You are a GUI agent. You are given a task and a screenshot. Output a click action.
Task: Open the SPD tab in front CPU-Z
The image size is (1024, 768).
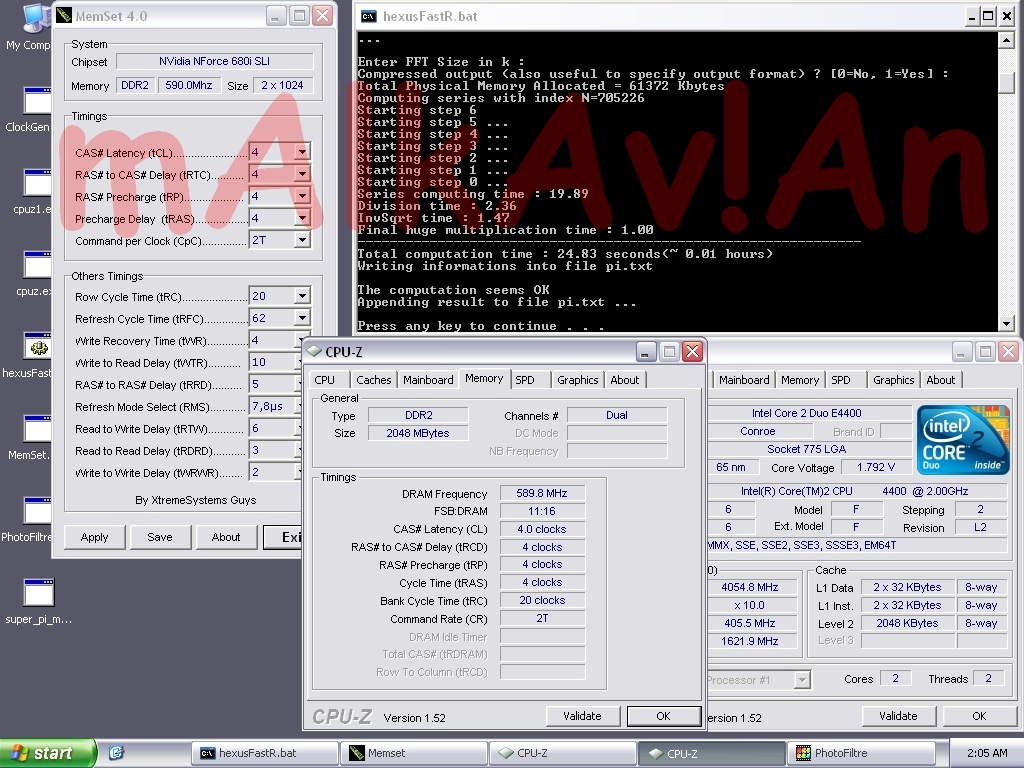[524, 380]
